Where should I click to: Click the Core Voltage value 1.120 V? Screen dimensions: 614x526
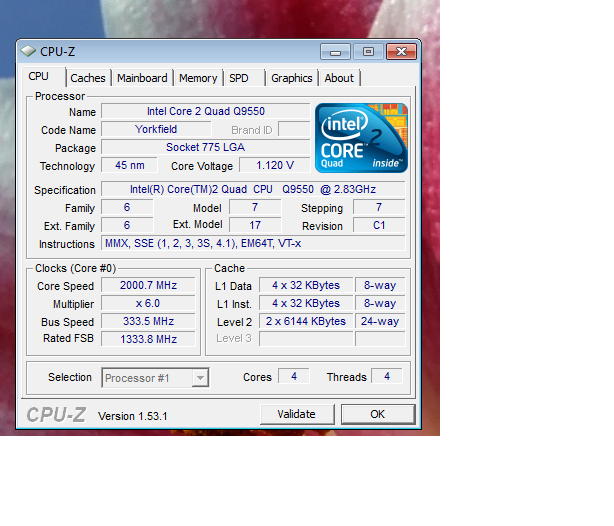click(275, 165)
